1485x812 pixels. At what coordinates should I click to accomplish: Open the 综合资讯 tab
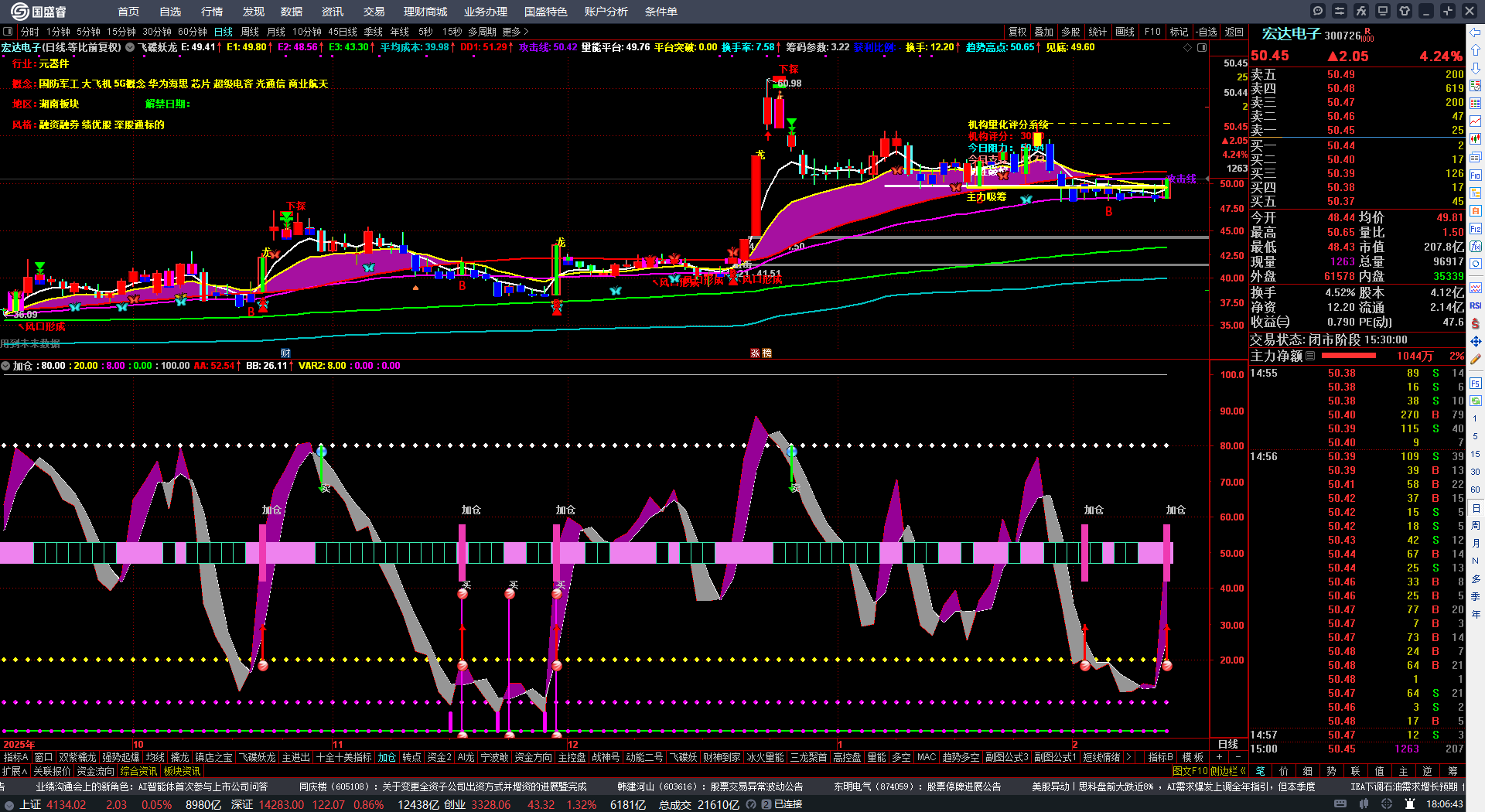tap(138, 771)
